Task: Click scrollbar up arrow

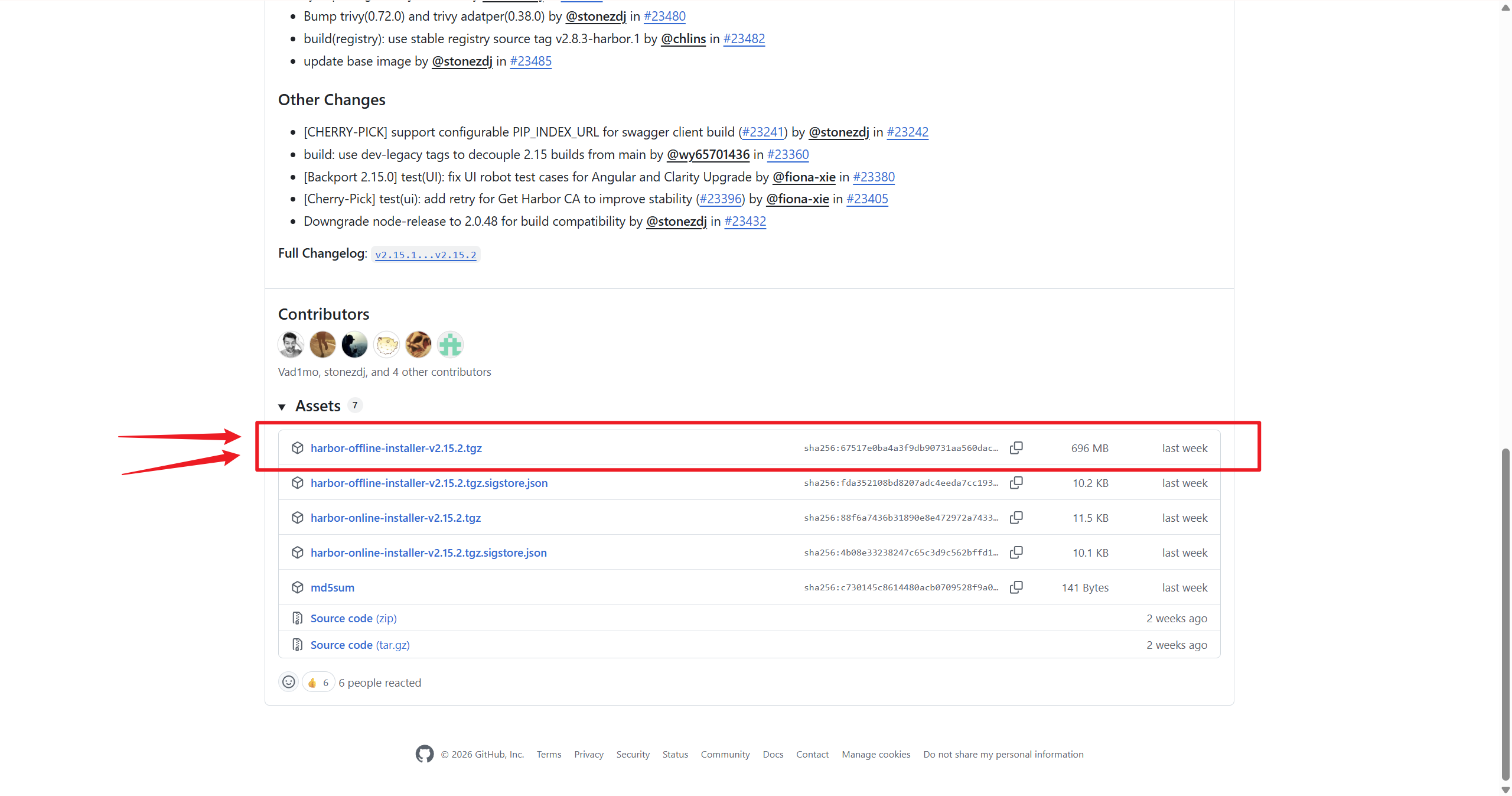Action: coord(1506,8)
